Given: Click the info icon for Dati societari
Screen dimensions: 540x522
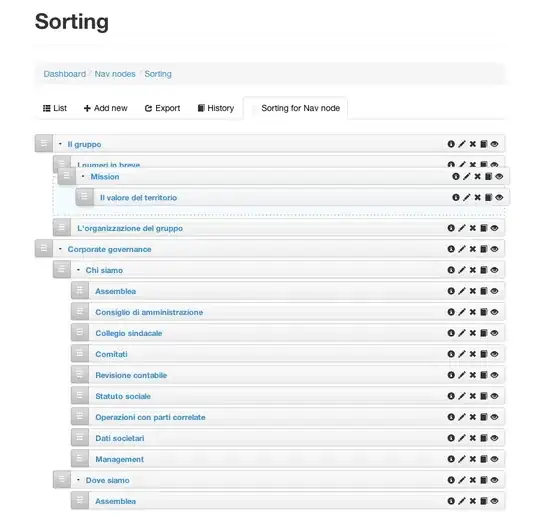Looking at the screenshot, I should (451, 438).
